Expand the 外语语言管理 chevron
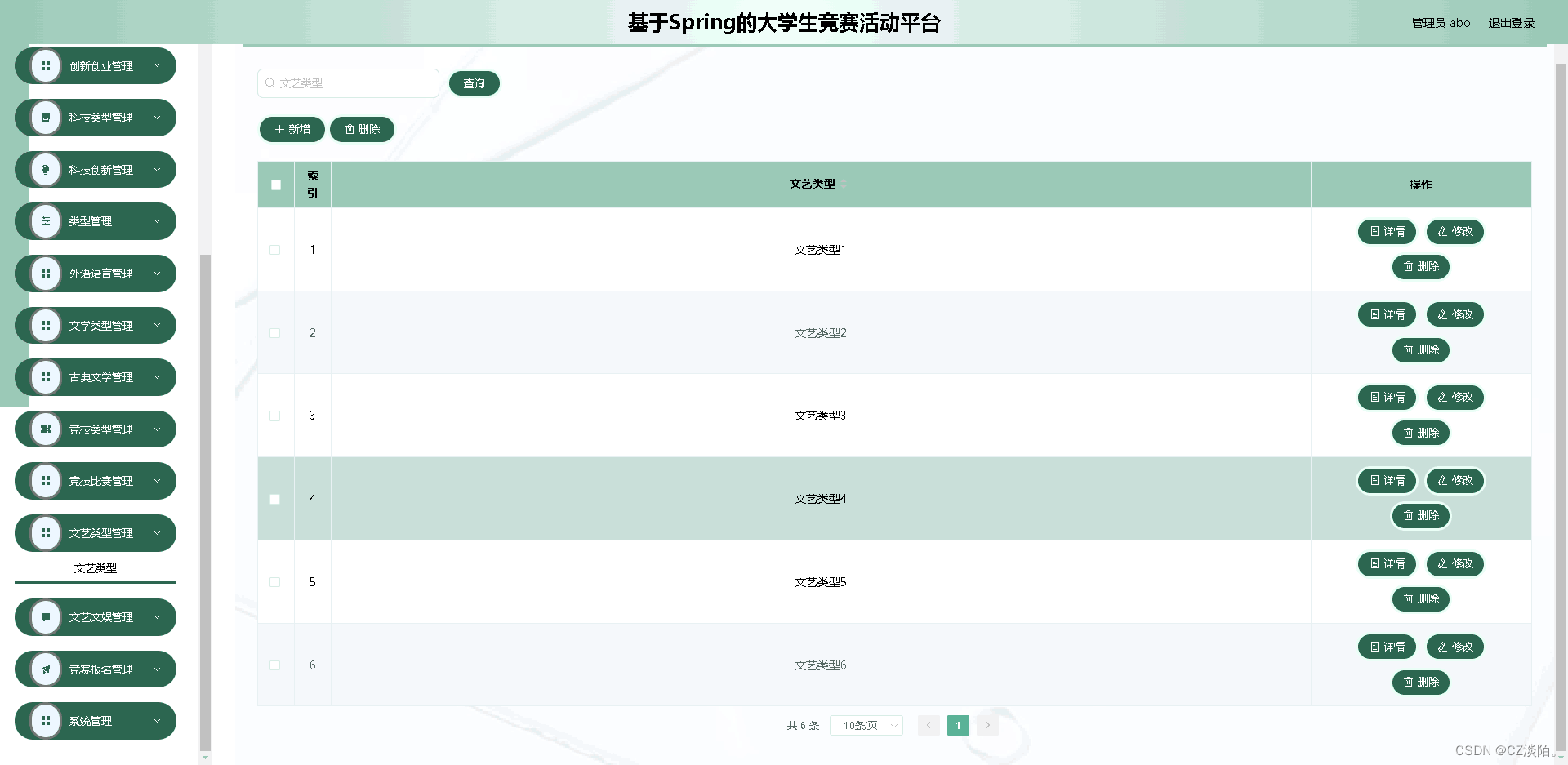Image resolution: width=1568 pixels, height=765 pixels. [x=158, y=274]
